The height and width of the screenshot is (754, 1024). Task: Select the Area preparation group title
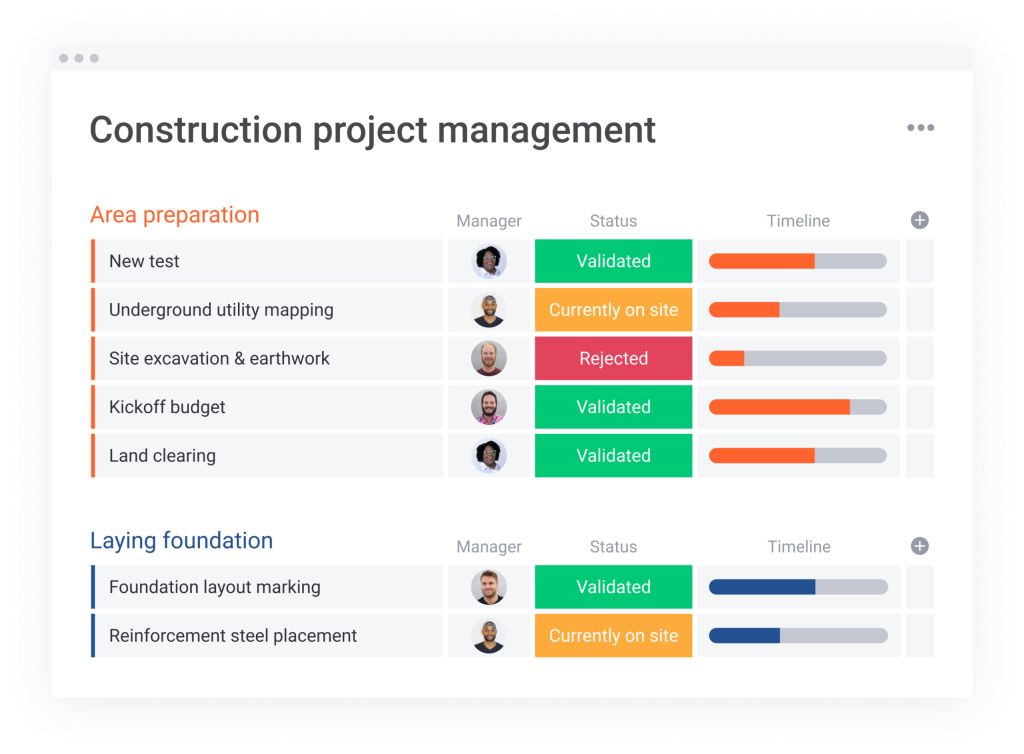click(x=174, y=214)
